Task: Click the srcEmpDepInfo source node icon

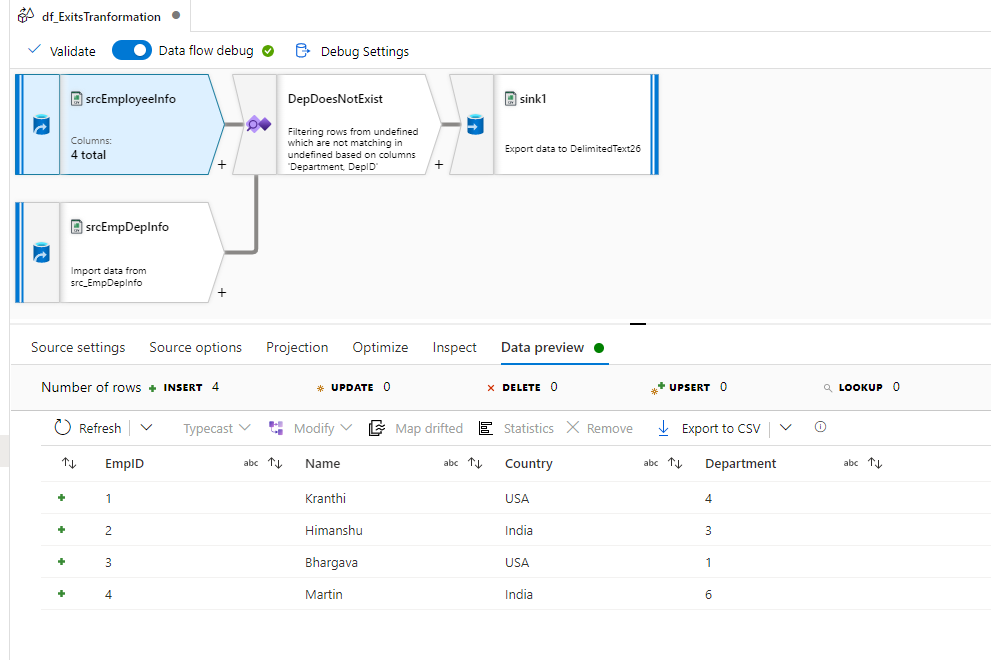Action: click(x=41, y=253)
